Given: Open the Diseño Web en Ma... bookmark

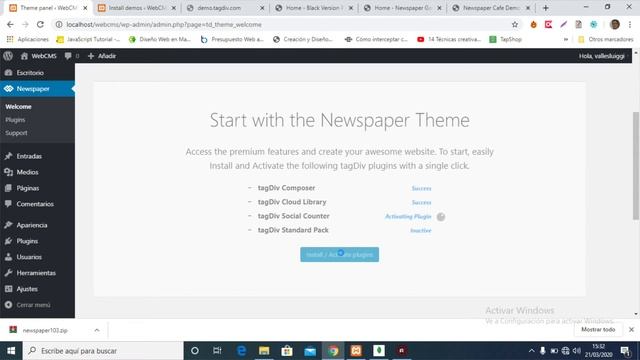Looking at the screenshot, I should pos(160,39).
